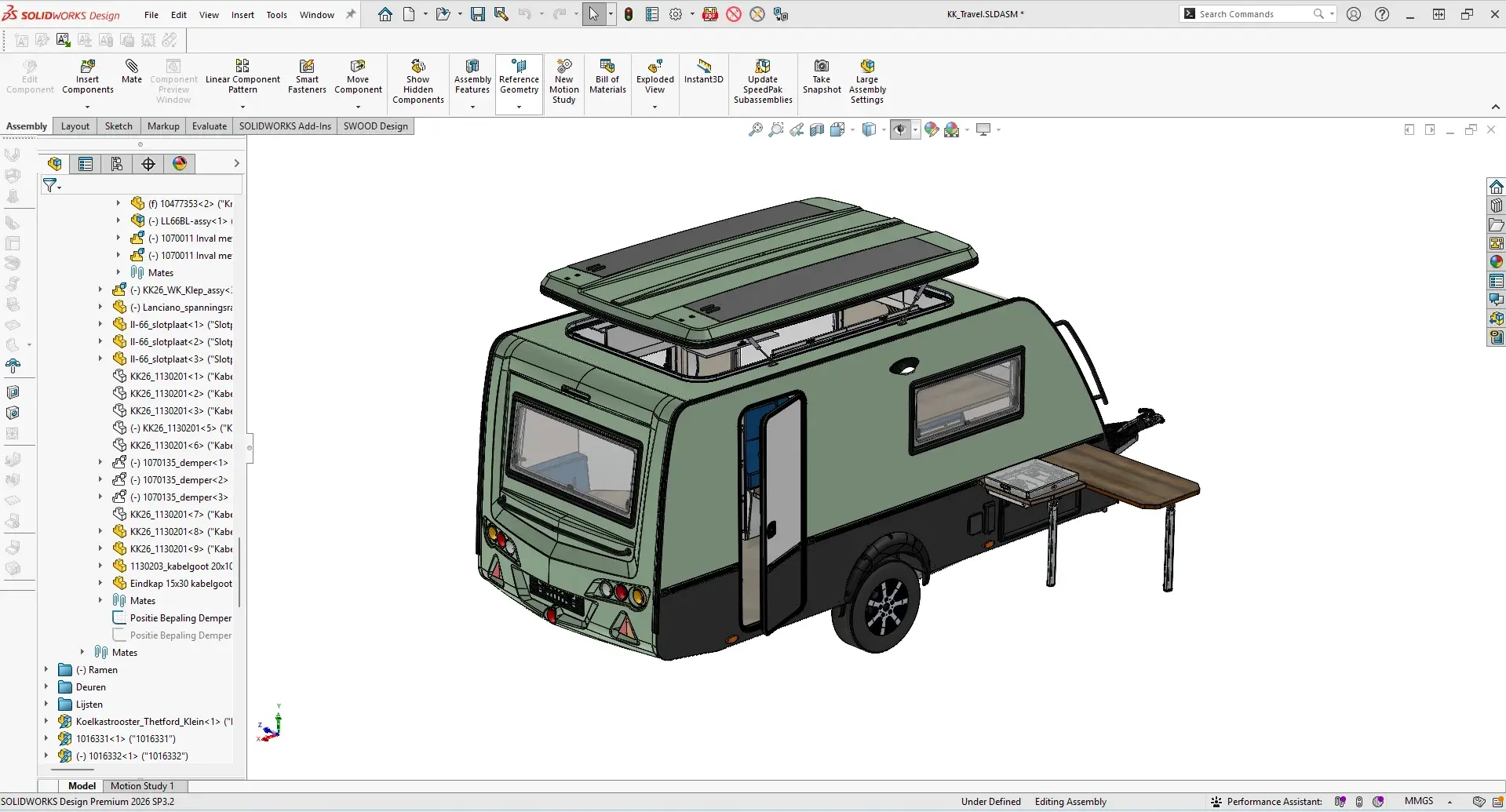Click Take Snapshot in the ribbon
Screen dimensions: 1506x812
tap(822, 76)
